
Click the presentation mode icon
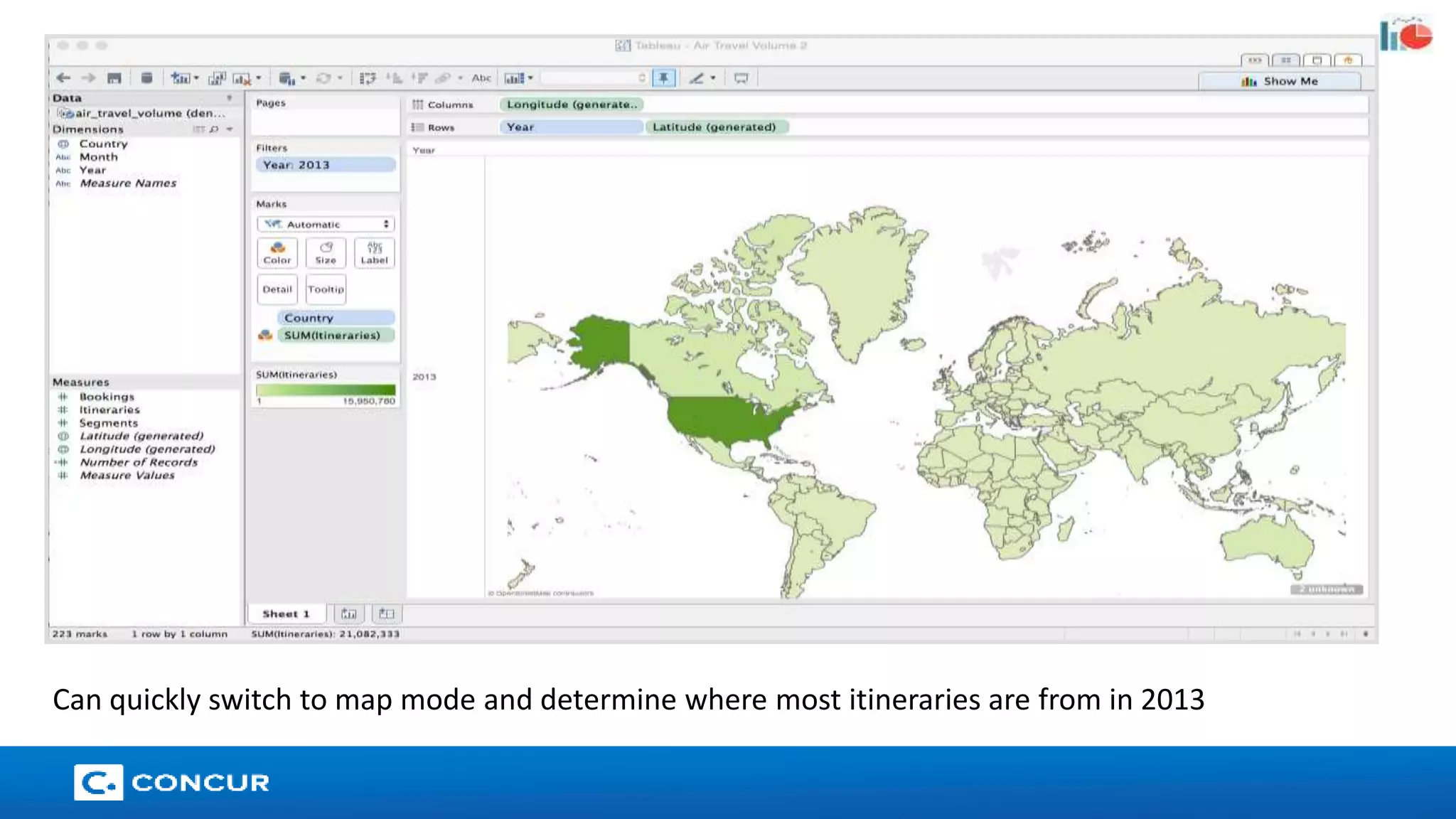click(741, 78)
